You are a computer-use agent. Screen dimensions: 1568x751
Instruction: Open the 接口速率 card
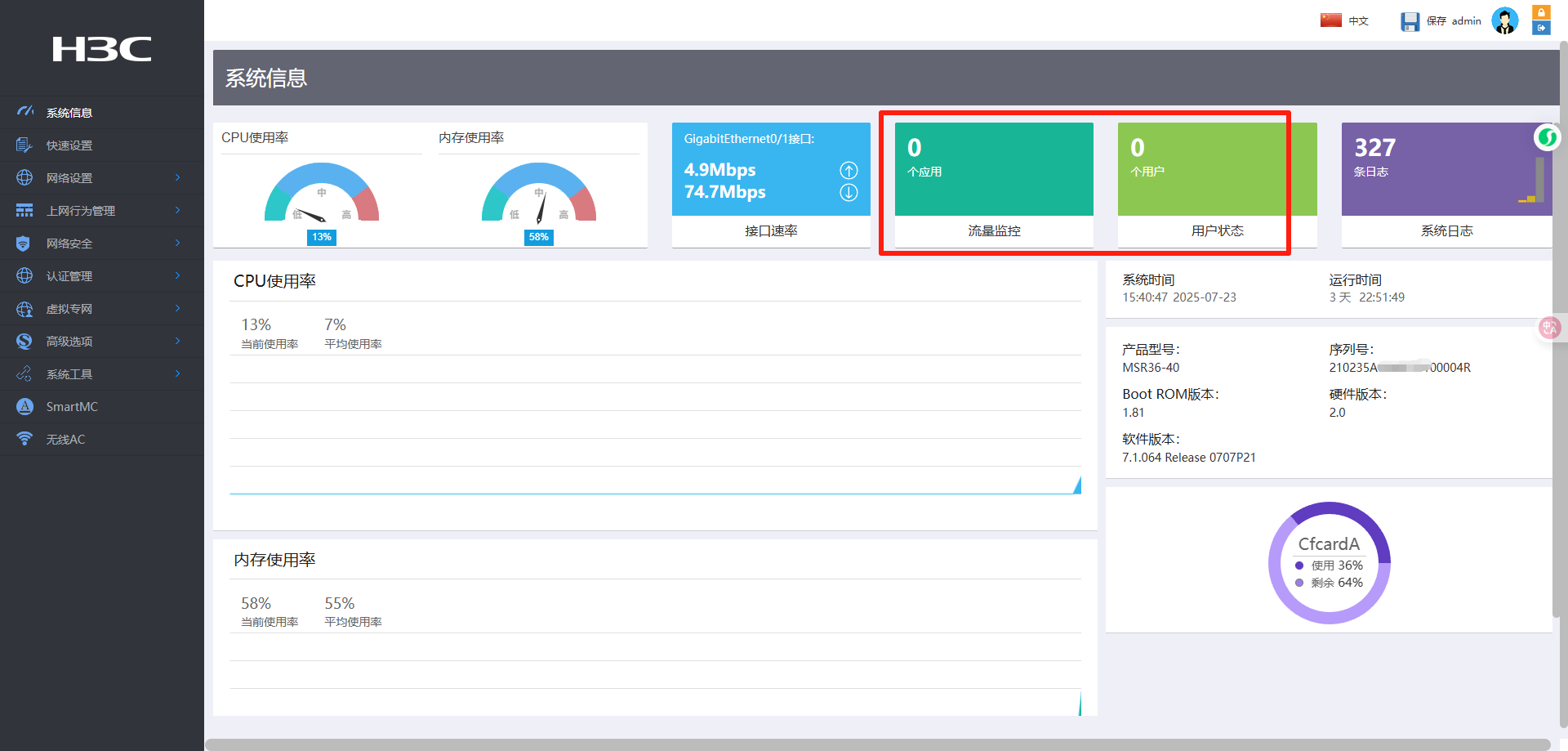coord(771,185)
